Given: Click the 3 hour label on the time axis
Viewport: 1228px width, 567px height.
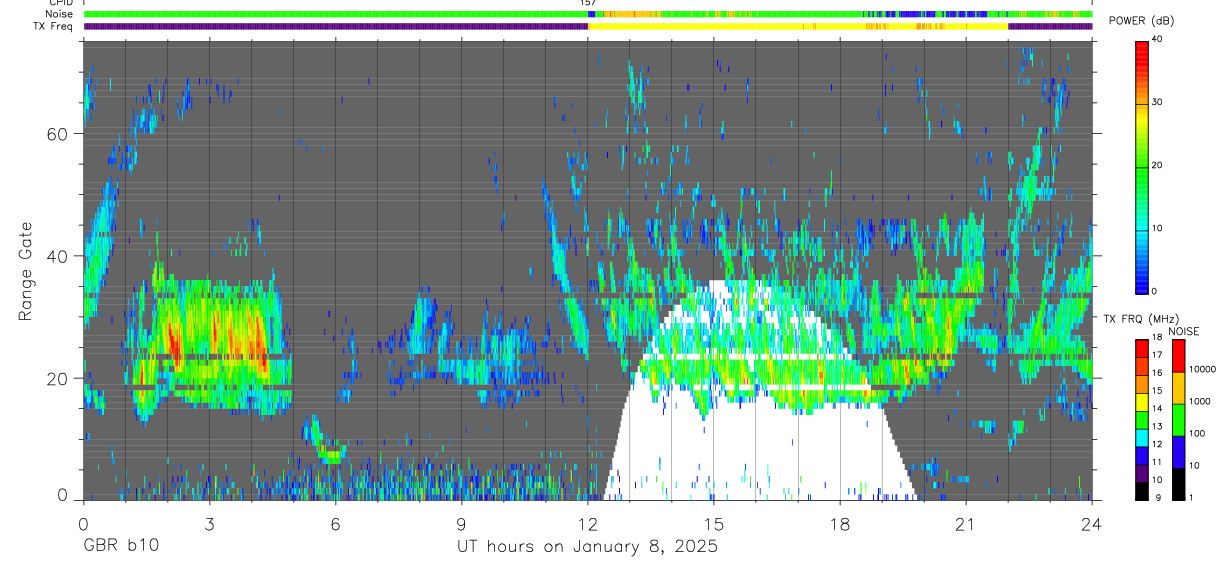Looking at the screenshot, I should (209, 524).
